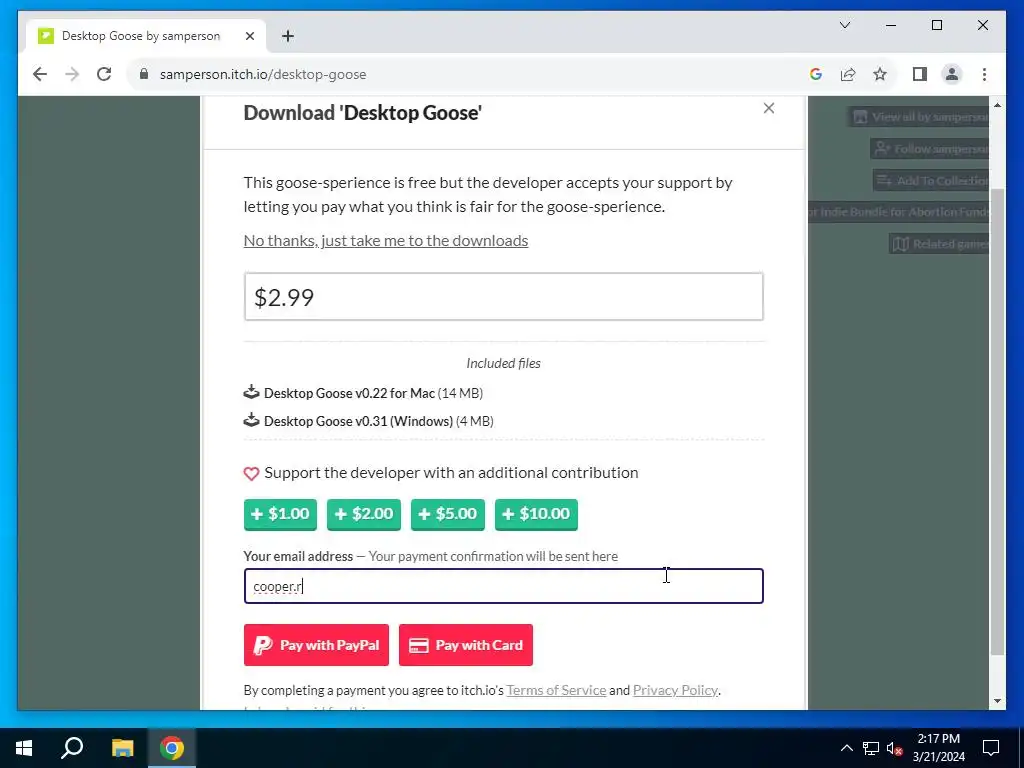Pay with Card
The image size is (1024, 768).
pos(466,645)
